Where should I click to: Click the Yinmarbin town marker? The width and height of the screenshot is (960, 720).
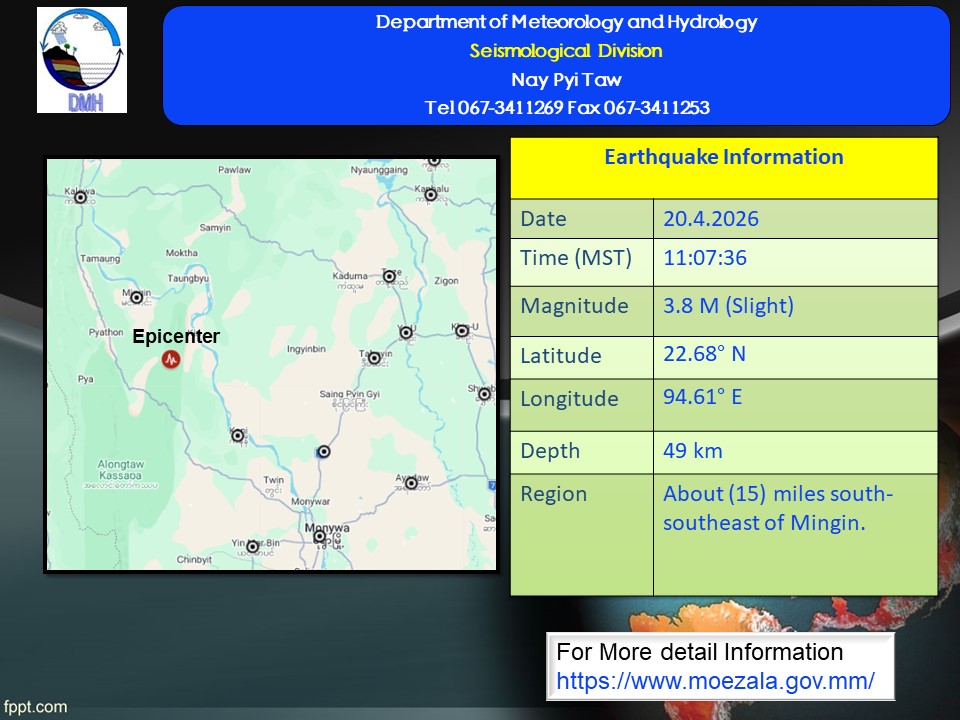coord(253,547)
